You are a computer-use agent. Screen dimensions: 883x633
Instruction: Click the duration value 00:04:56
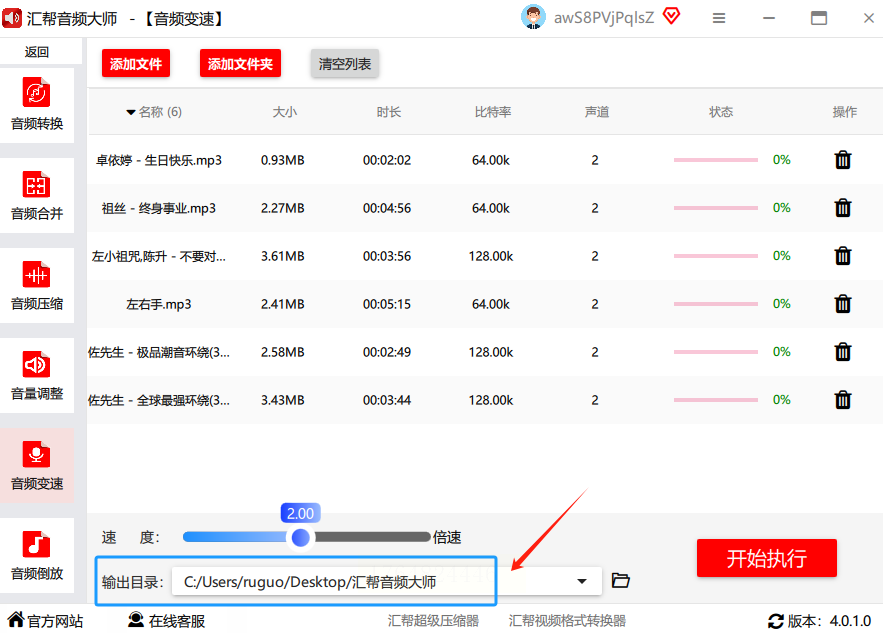387,208
